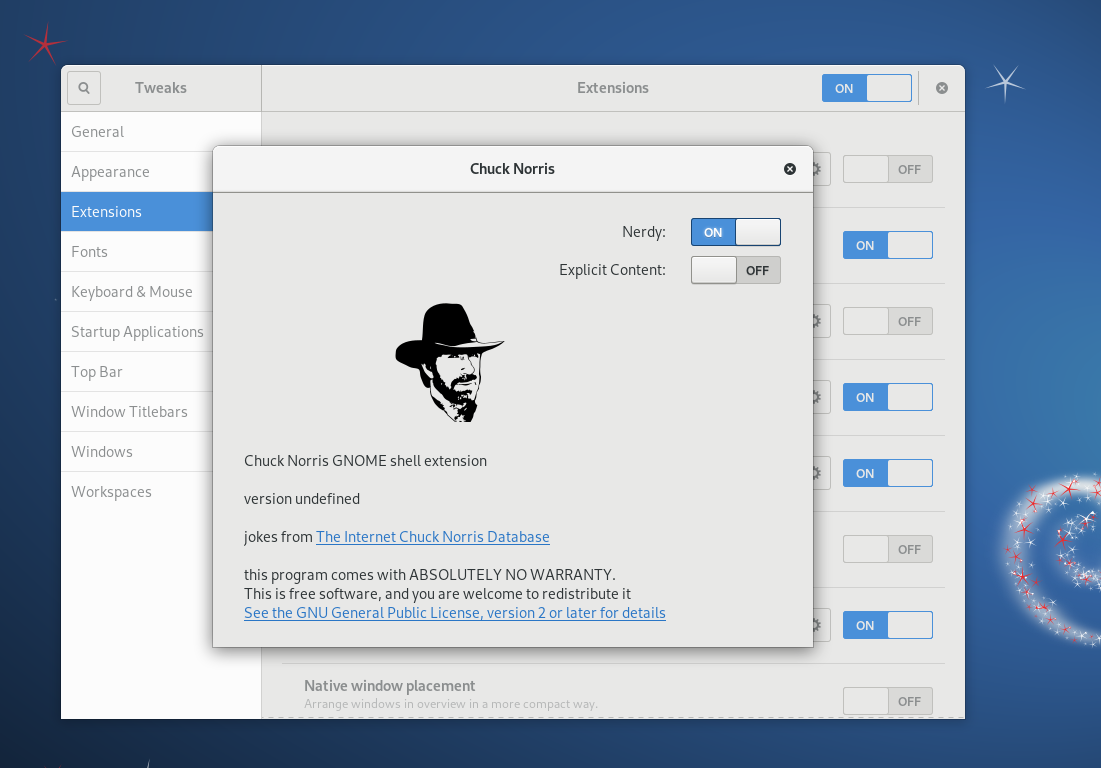Open Keyboard & Mouse settings

[x=137, y=292]
